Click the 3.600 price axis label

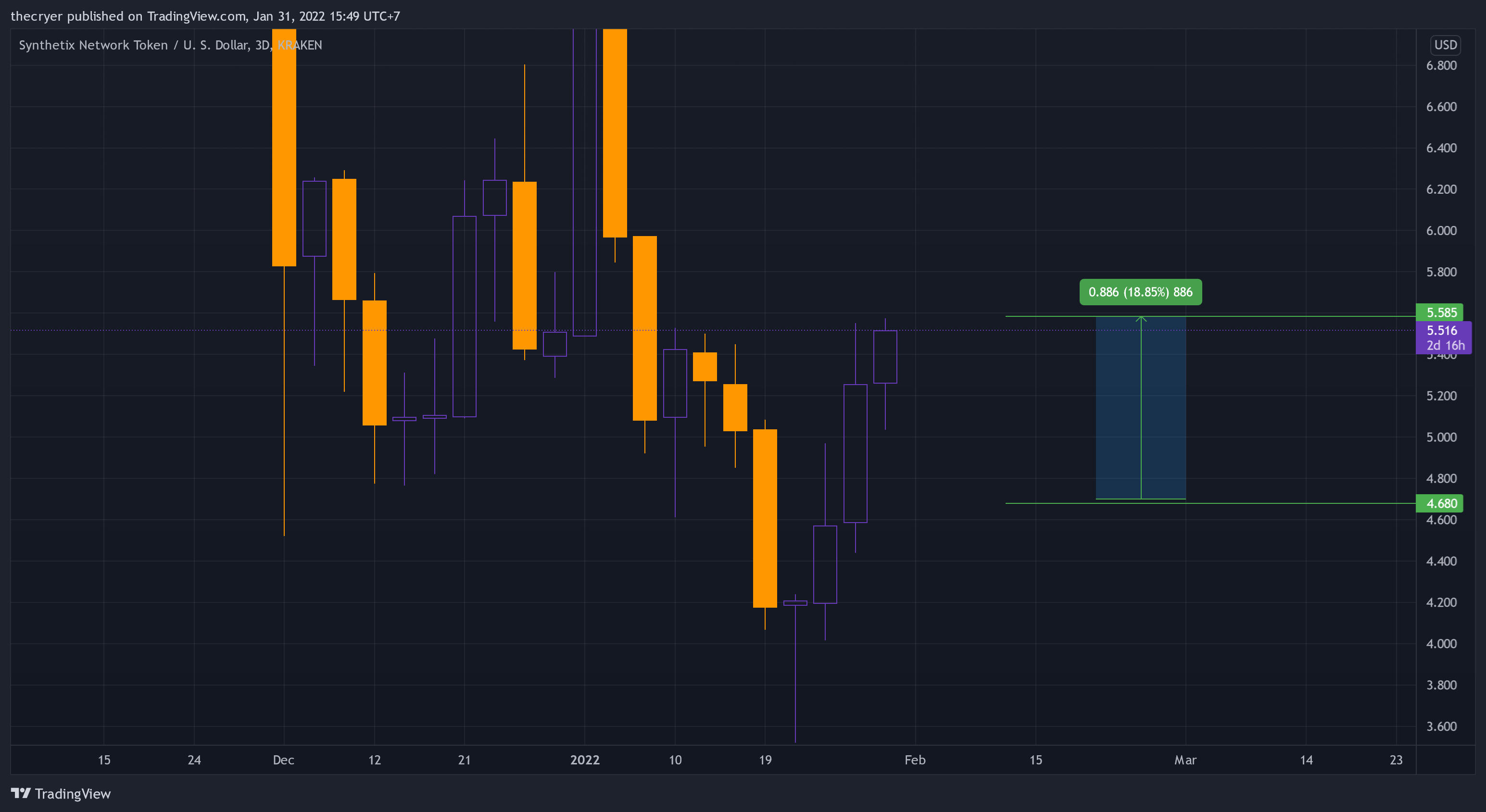(x=1441, y=726)
